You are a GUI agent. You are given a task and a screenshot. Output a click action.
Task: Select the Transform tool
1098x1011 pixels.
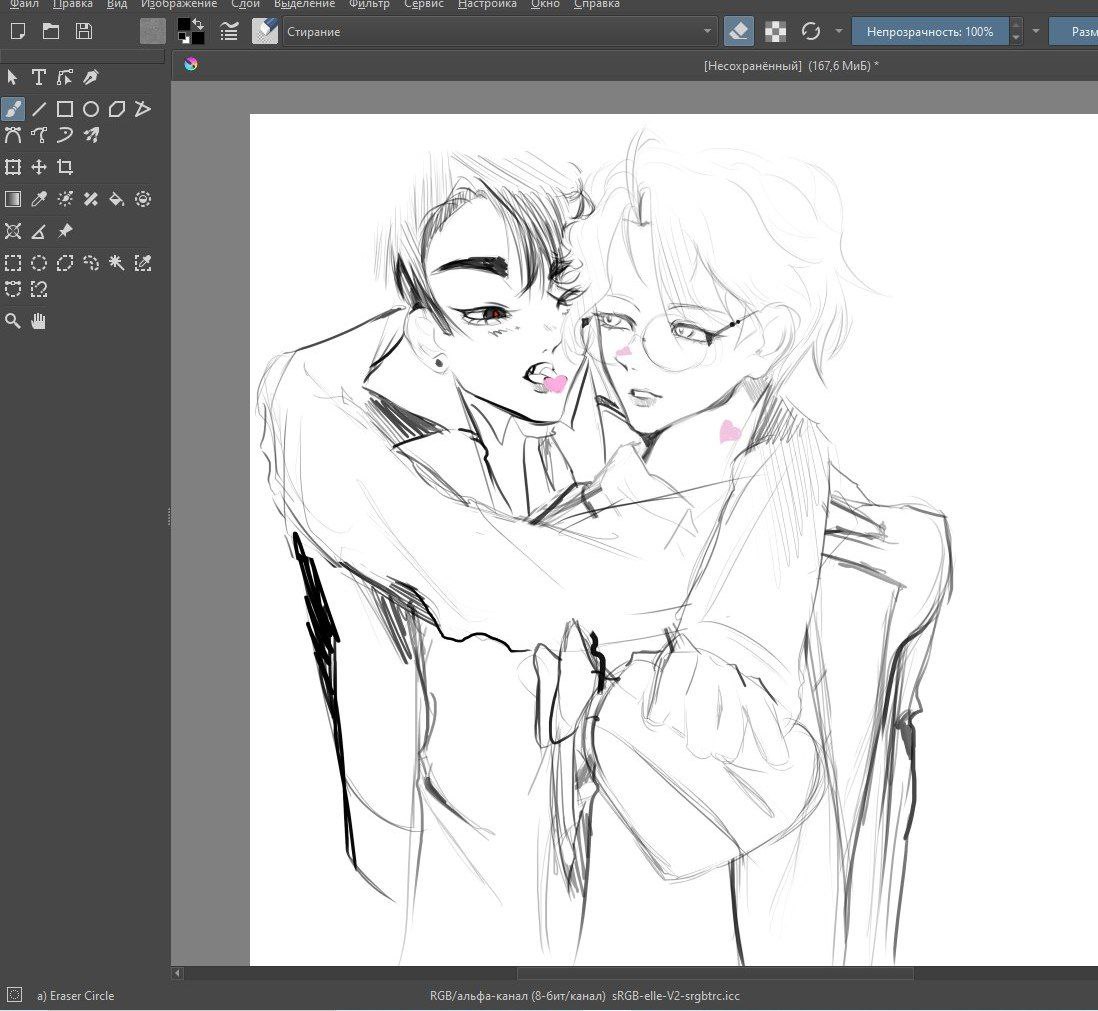[x=13, y=167]
